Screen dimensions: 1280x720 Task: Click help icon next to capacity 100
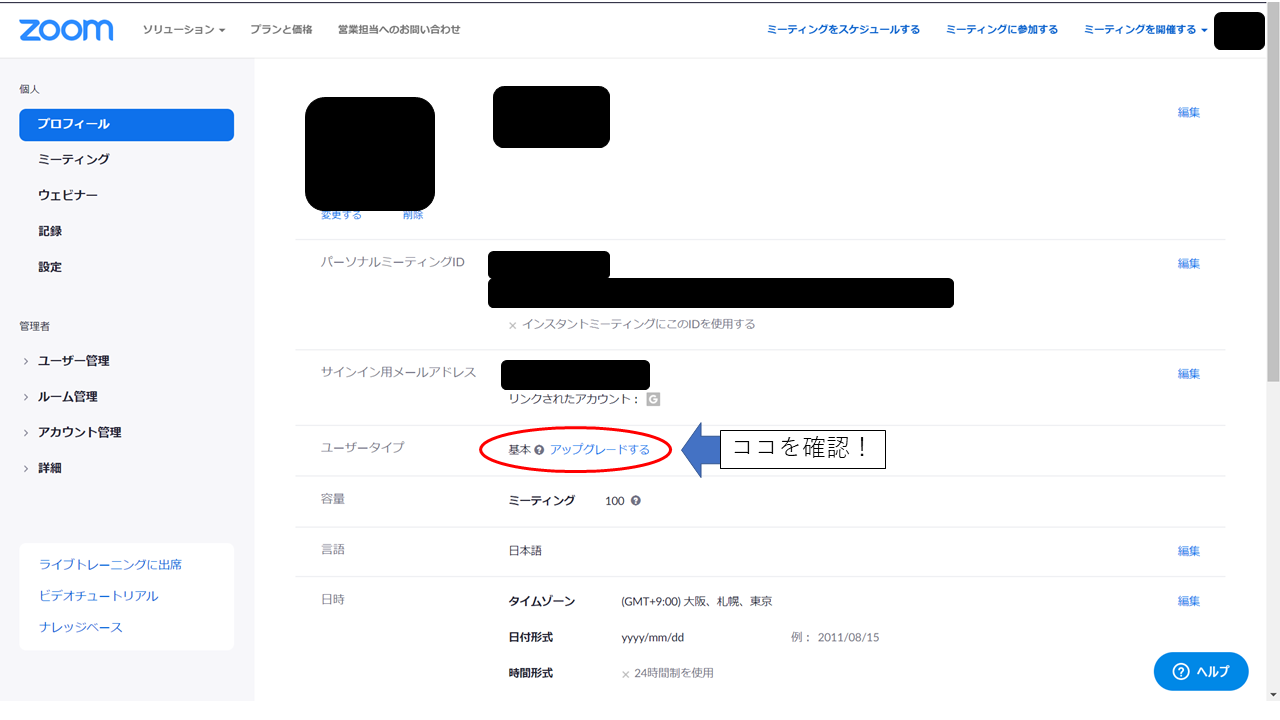(x=636, y=501)
